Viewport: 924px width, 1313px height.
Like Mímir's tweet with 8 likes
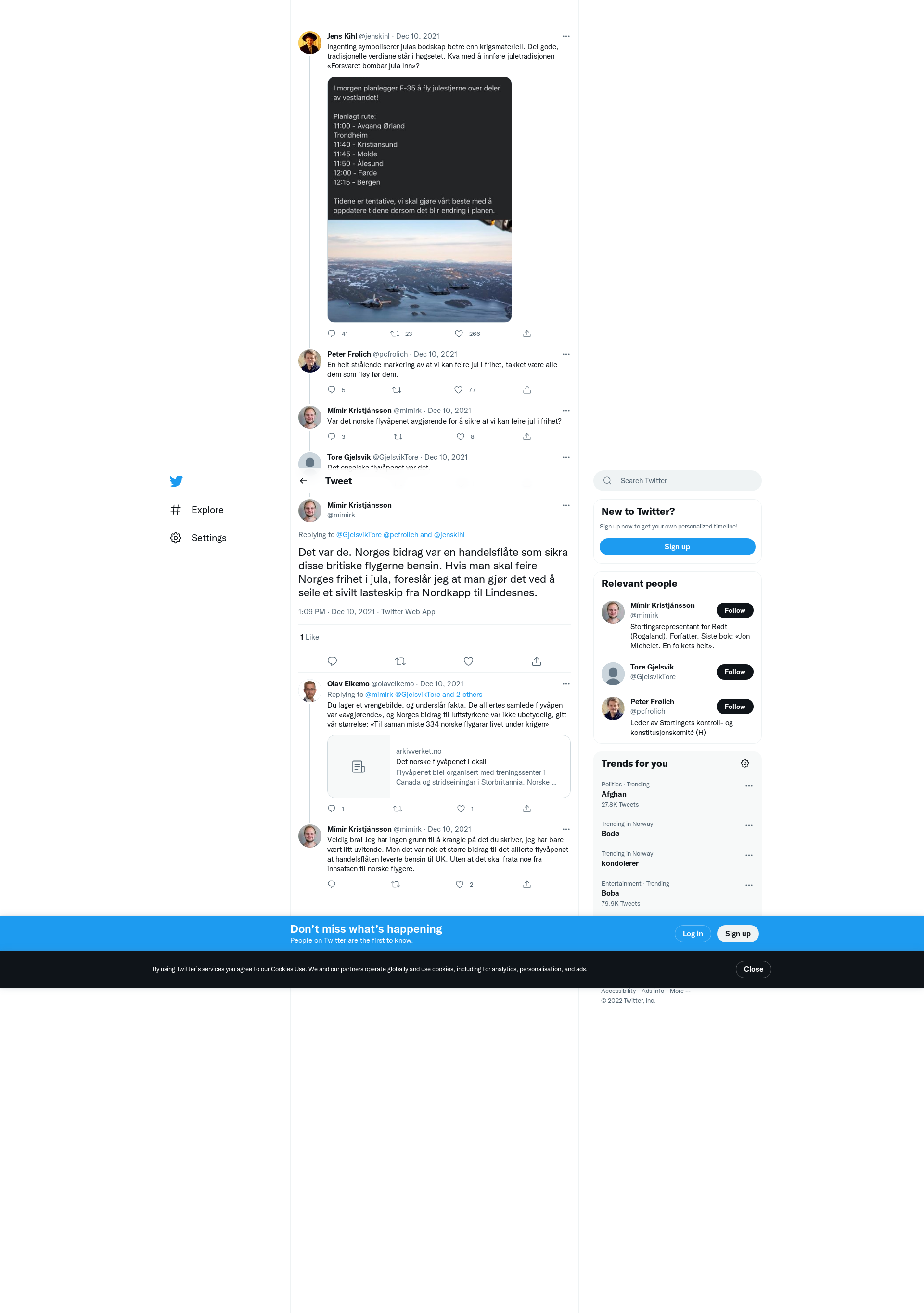coord(460,437)
